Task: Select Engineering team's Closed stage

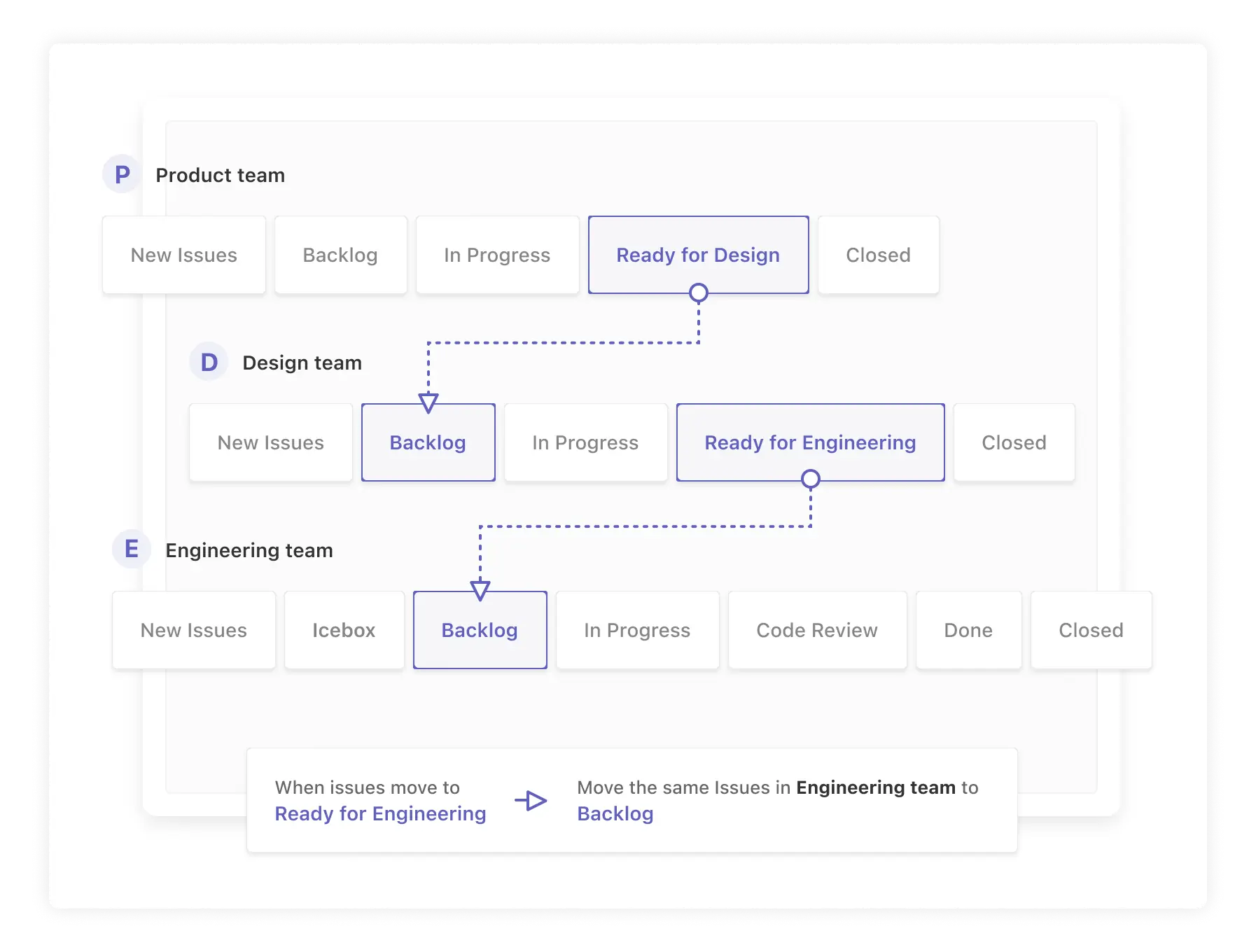Action: 1091,630
